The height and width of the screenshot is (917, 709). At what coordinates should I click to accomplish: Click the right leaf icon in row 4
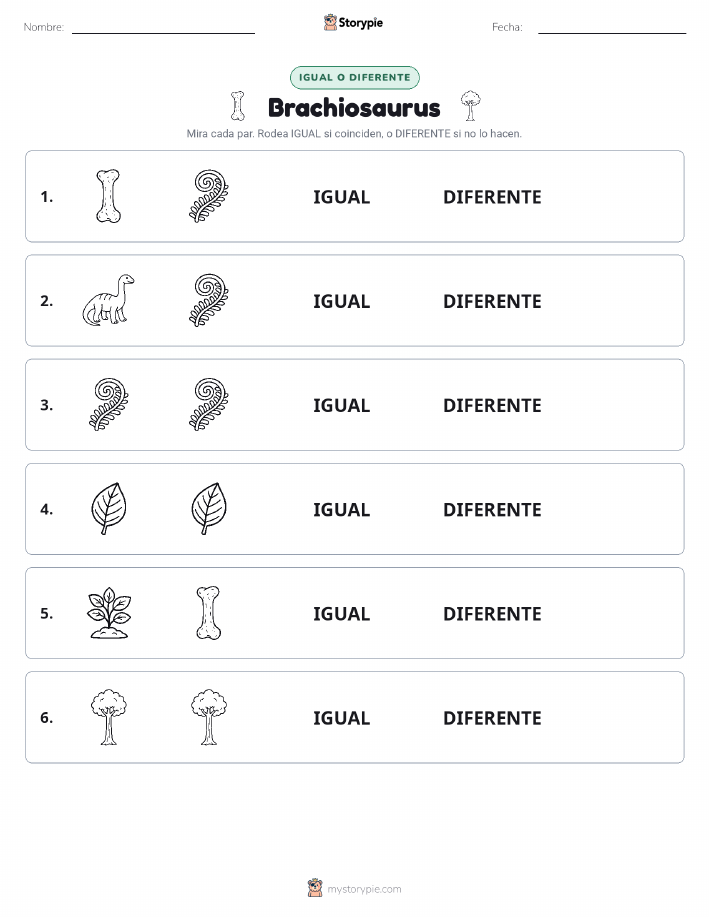coord(209,508)
